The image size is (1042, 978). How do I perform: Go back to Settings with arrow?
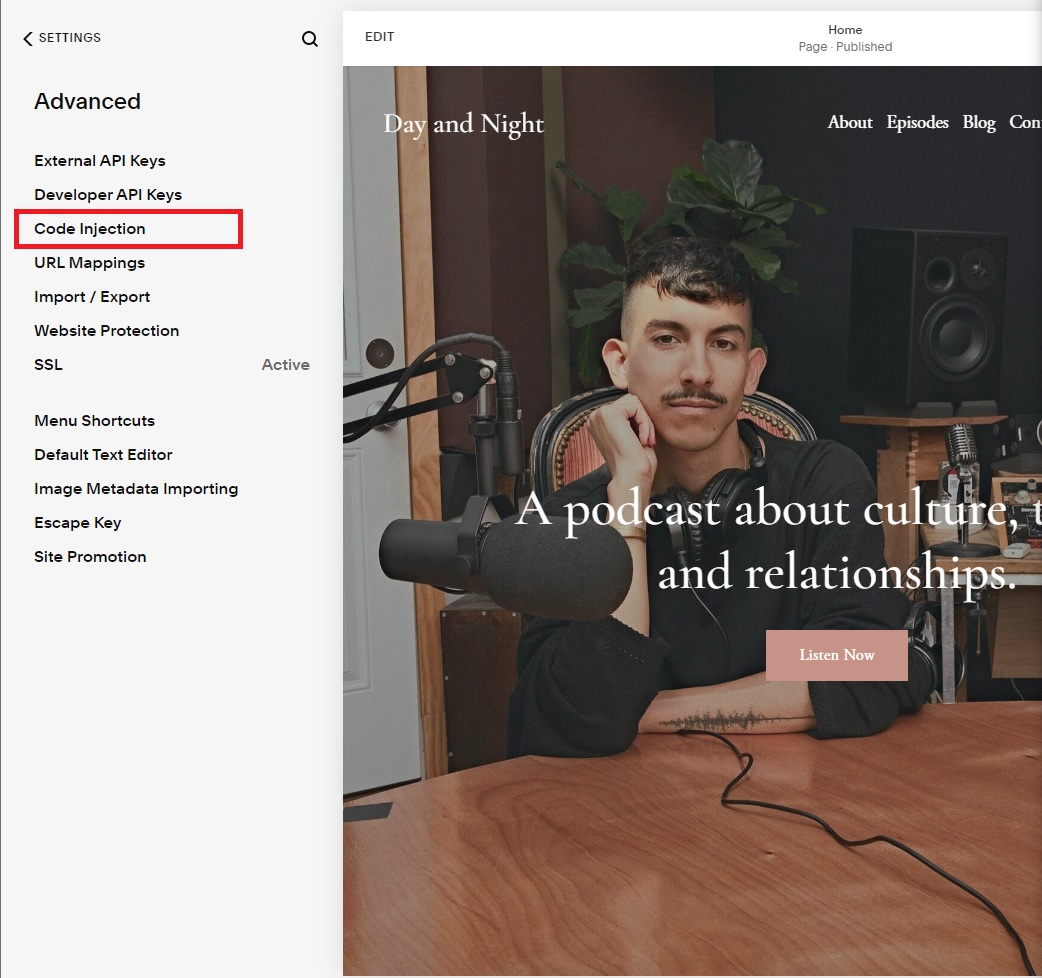tap(62, 38)
